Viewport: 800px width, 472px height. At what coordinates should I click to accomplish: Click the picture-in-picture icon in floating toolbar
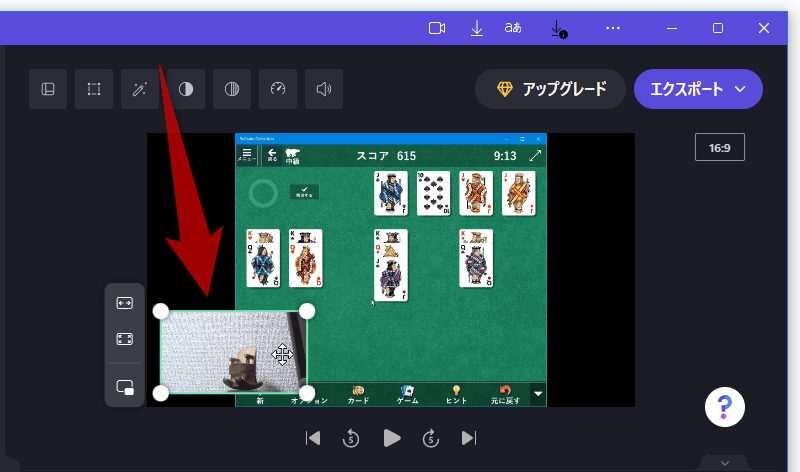tap(124, 387)
